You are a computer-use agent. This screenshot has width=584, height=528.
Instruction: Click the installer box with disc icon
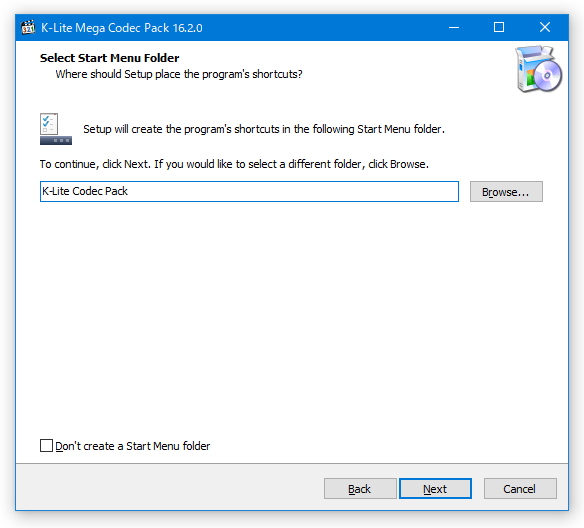pos(539,69)
